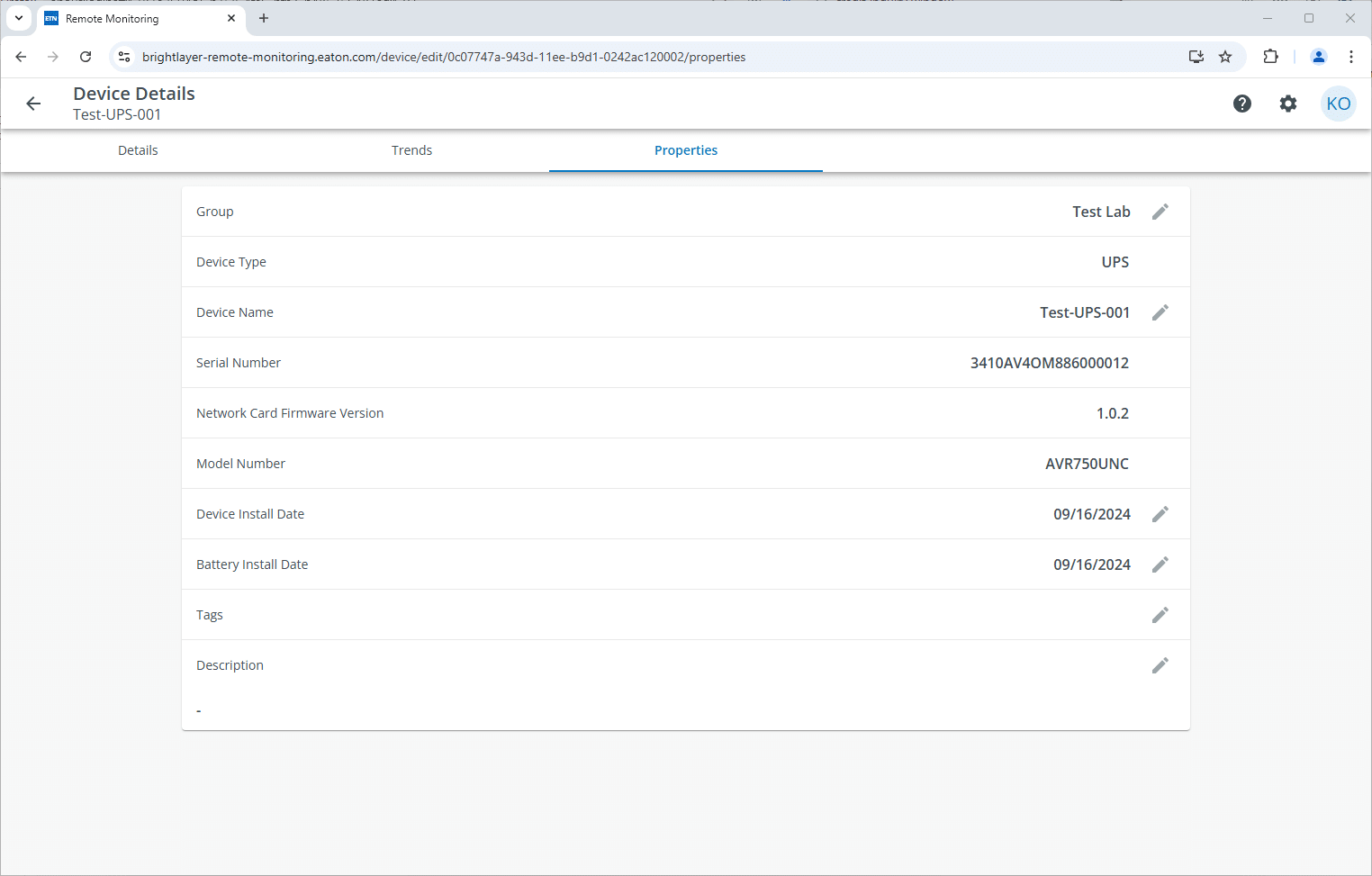
Task: Reload the page in browser
Action: [x=86, y=57]
